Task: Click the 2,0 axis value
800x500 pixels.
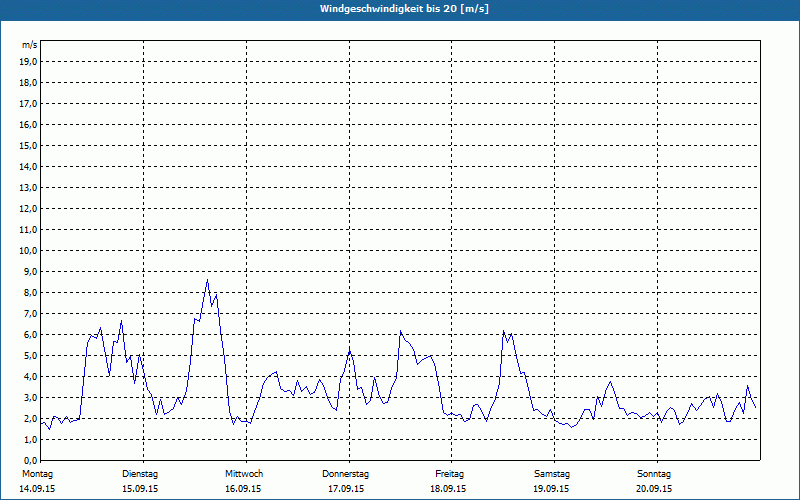Action: tap(30, 418)
